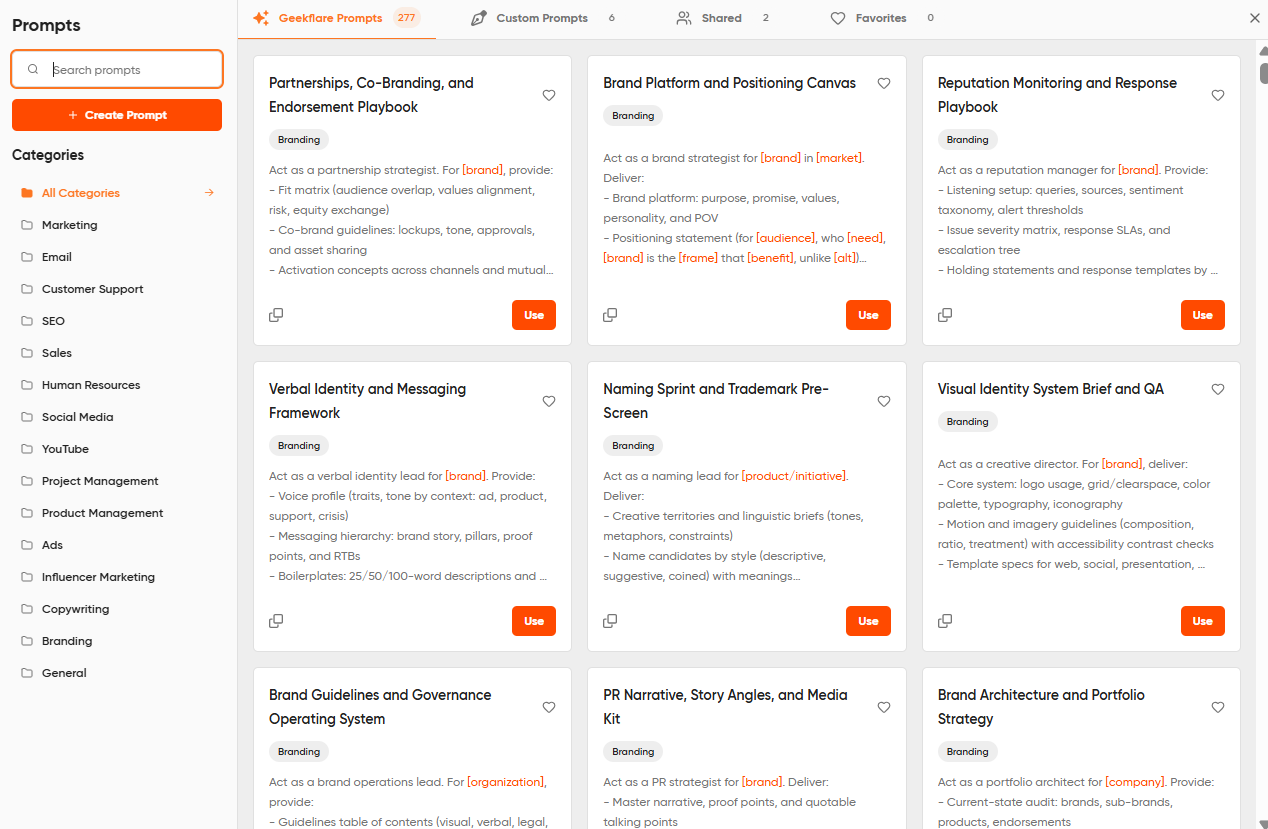
Task: Click the Marketing category folder icon
Action: pos(27,225)
